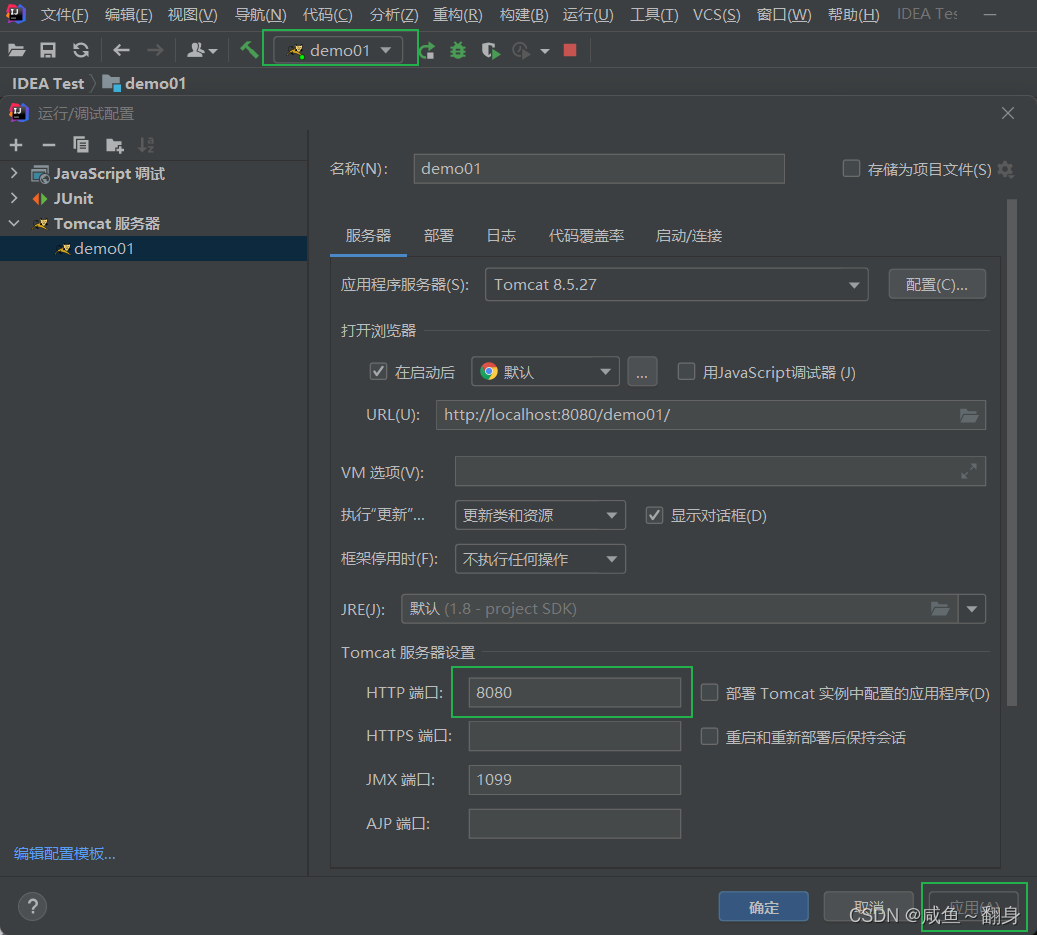1037x935 pixels.
Task: Switch to the 启动/连接 tab
Action: tap(688, 235)
